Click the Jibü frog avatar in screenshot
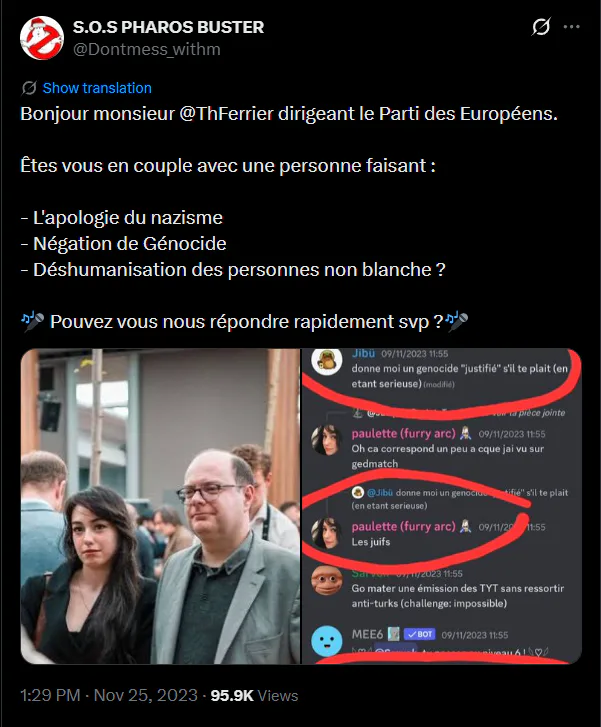Viewport: 601px width, 727px height. (326, 362)
